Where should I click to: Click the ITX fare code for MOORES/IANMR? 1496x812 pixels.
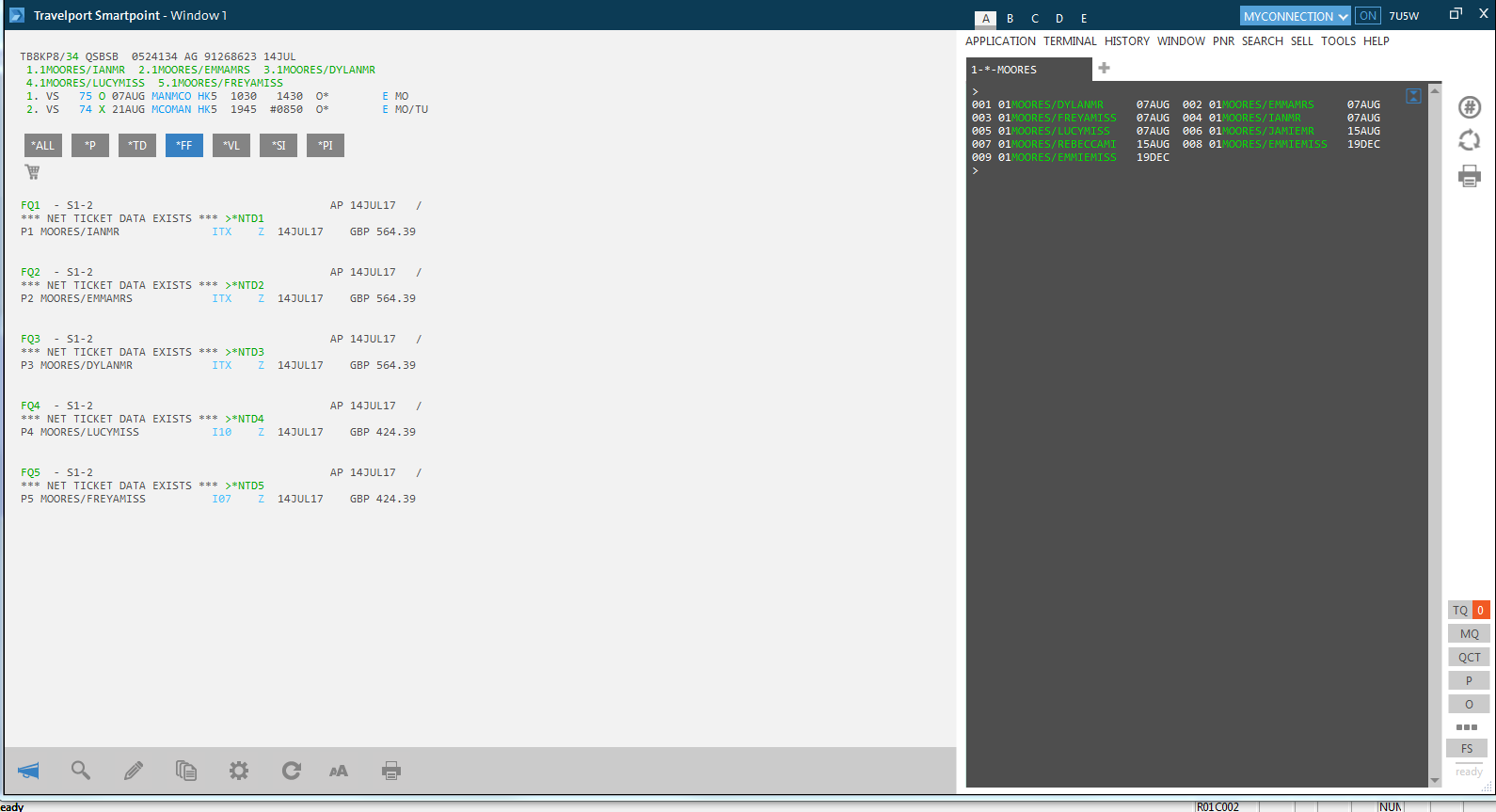[222, 231]
